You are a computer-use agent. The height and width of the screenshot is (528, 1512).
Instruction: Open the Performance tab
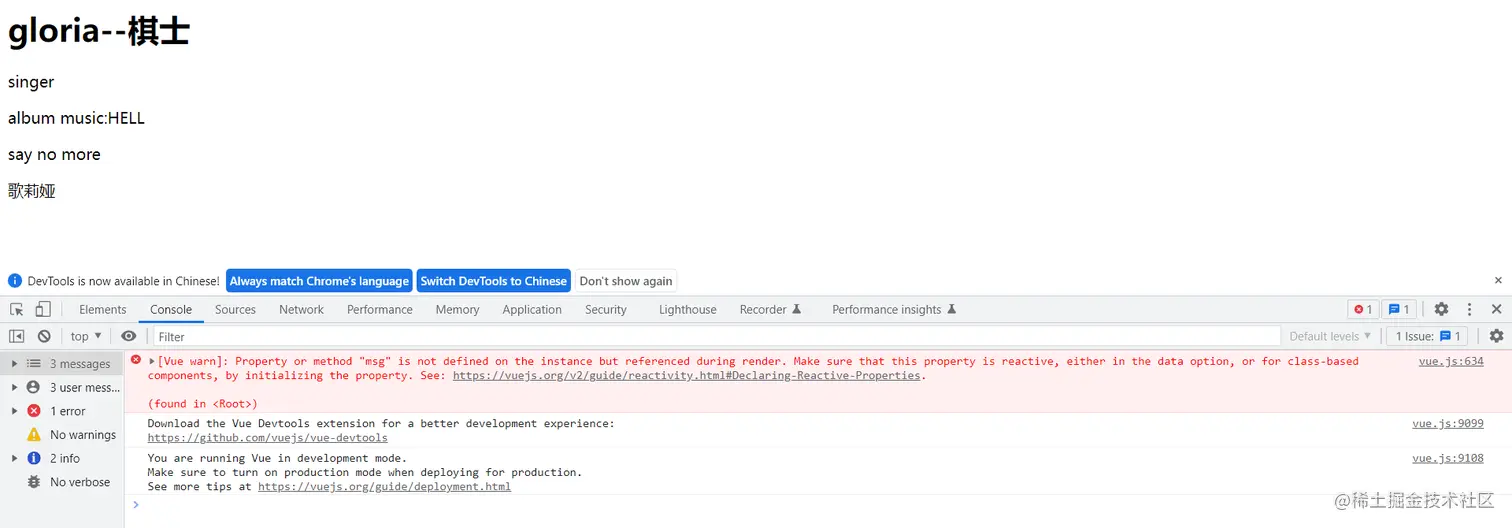(x=380, y=310)
